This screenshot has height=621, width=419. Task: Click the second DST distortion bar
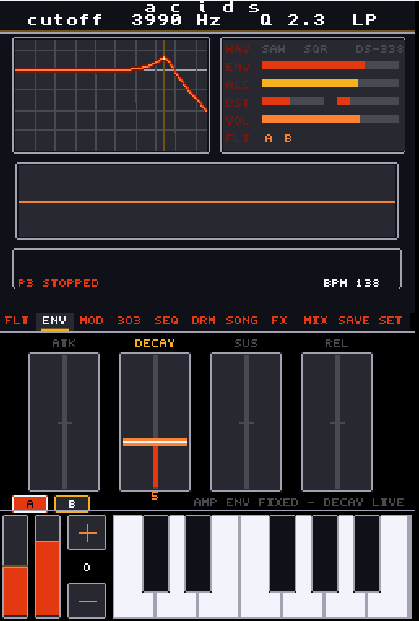click(368, 101)
